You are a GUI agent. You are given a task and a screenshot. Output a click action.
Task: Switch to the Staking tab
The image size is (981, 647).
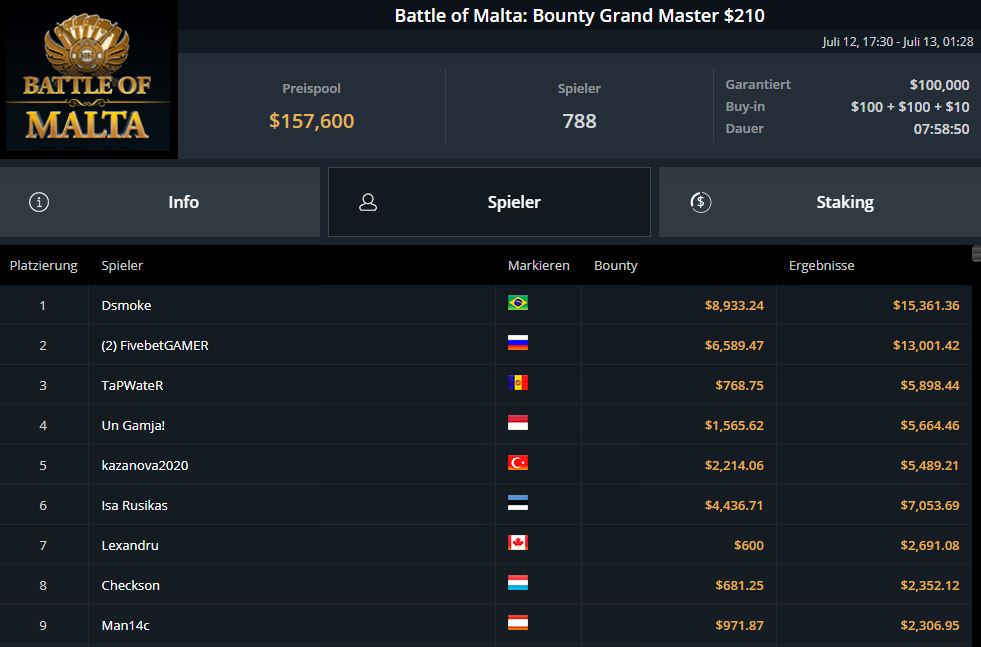pos(820,202)
